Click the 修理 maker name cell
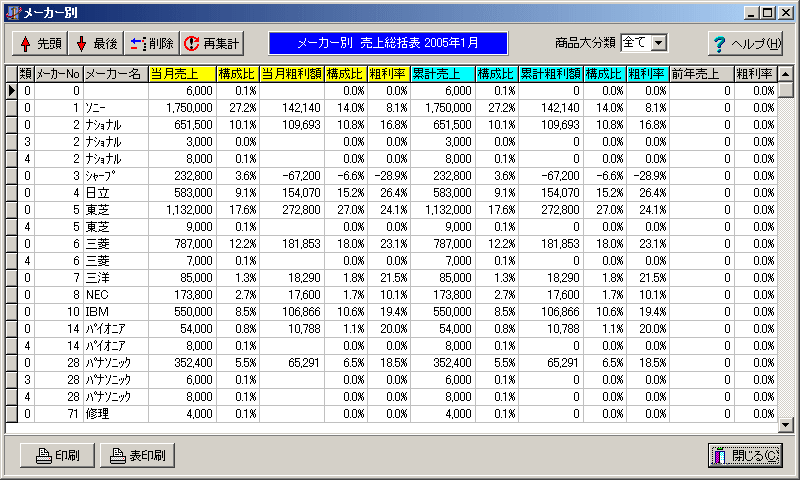 pyautogui.click(x=116, y=414)
